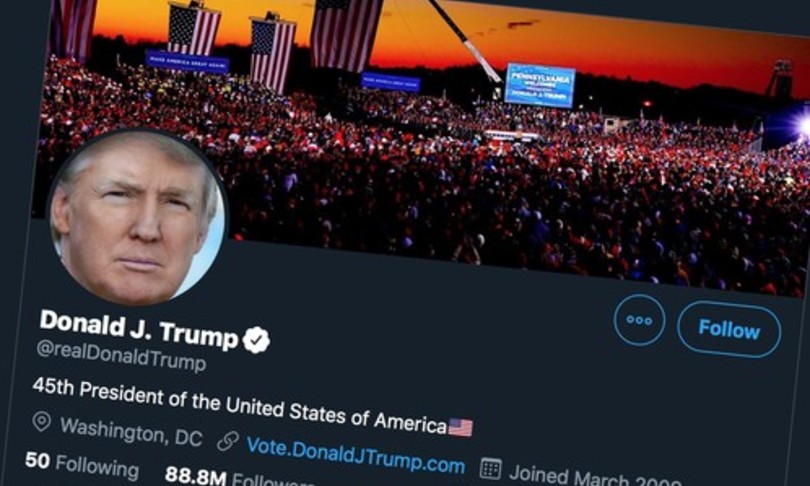
Task: Click the location pin icon
Action: coord(41,421)
